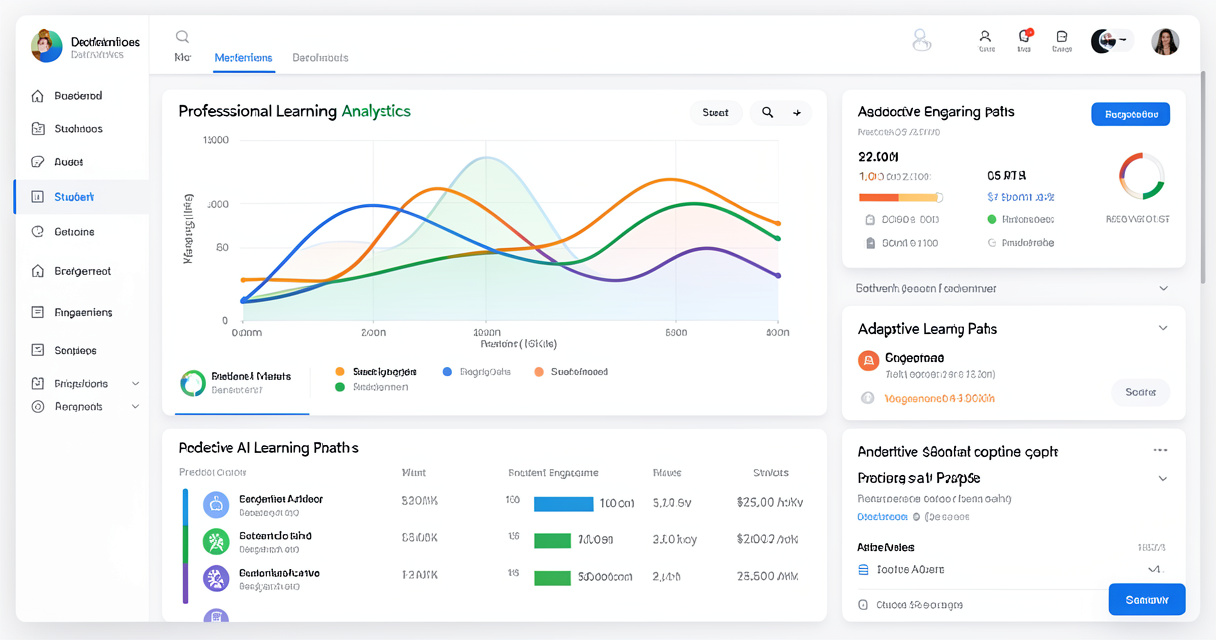The height and width of the screenshot is (640, 1216).
Task: Expand the "Rergnoets" sidebar chevron
Action: pyautogui.click(x=135, y=407)
